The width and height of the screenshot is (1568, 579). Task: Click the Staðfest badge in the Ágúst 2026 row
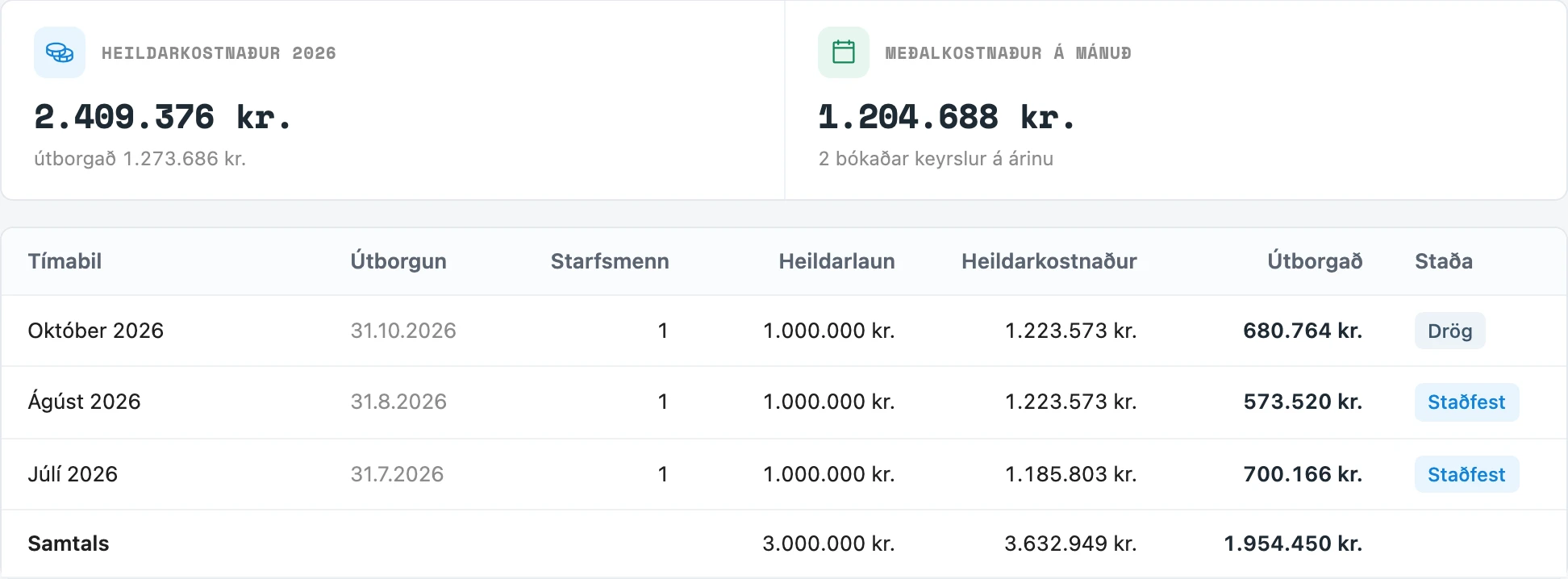[x=1466, y=402]
